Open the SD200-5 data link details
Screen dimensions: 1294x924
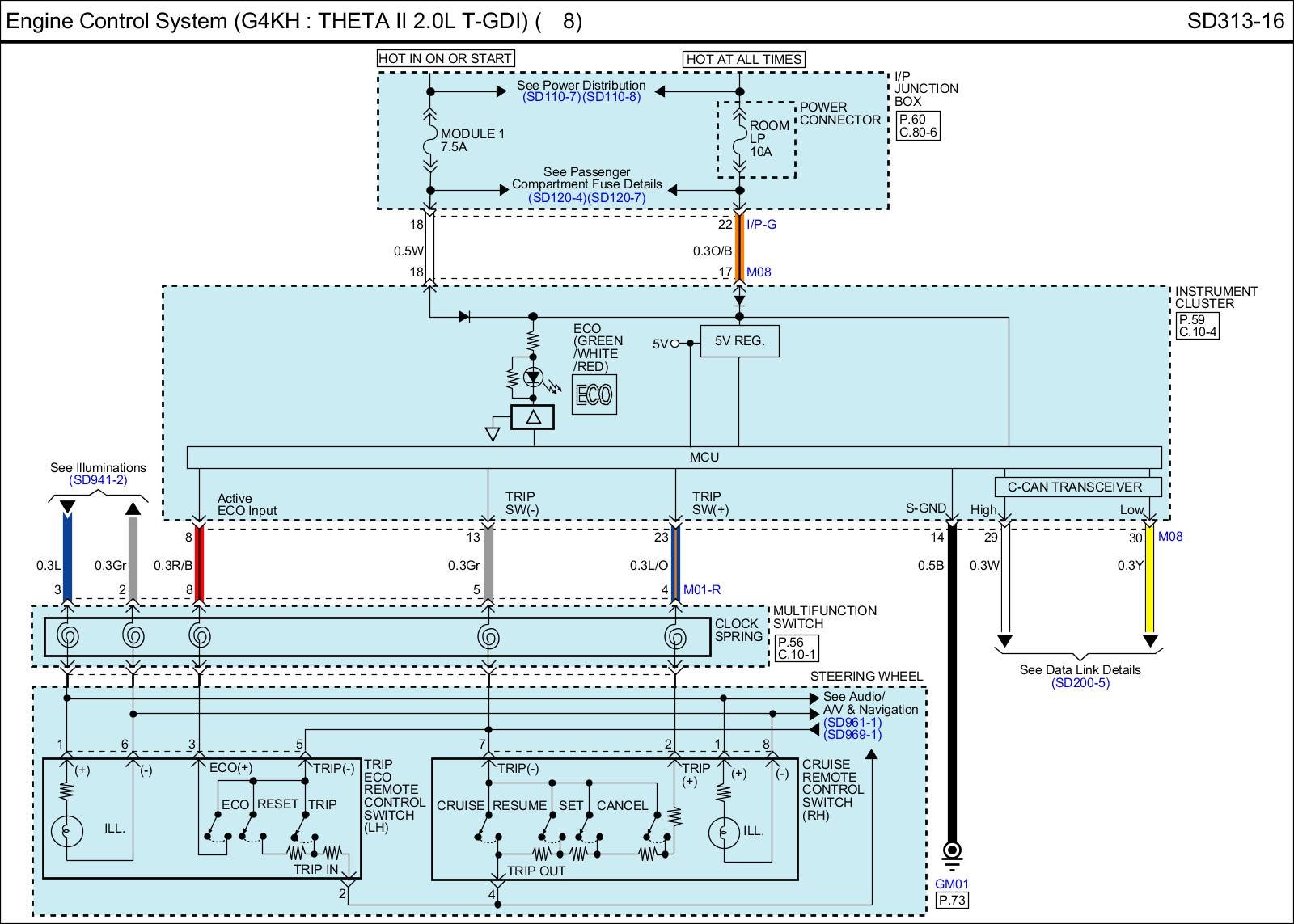point(1080,683)
